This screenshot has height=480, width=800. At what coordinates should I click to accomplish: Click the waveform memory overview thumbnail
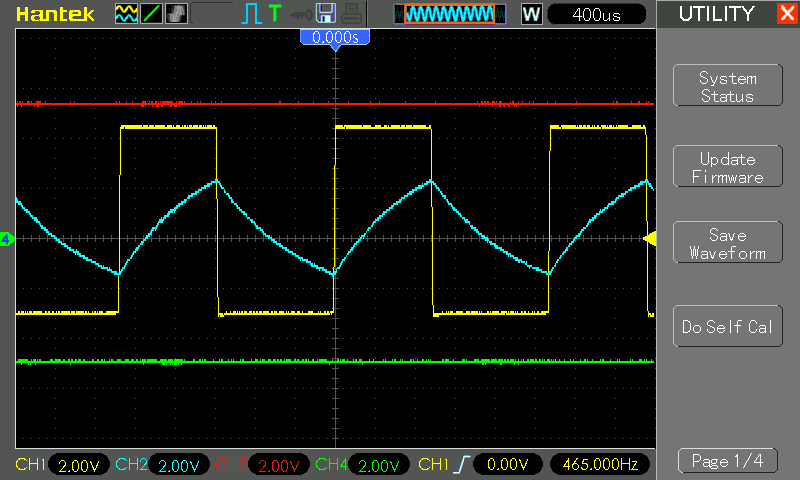(x=444, y=13)
